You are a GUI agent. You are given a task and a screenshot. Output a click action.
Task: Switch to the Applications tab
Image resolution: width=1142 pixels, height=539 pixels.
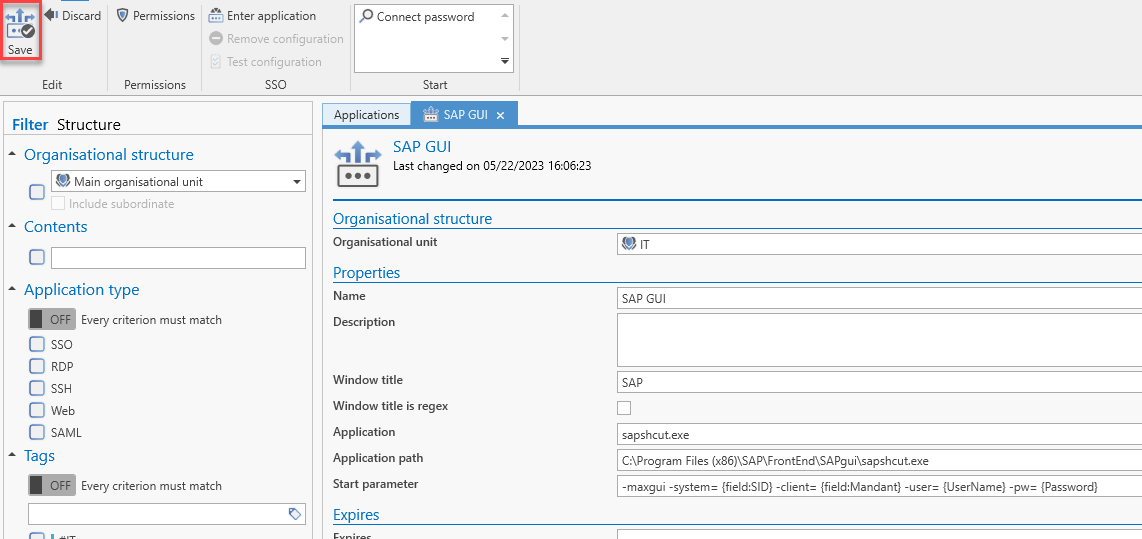point(366,115)
